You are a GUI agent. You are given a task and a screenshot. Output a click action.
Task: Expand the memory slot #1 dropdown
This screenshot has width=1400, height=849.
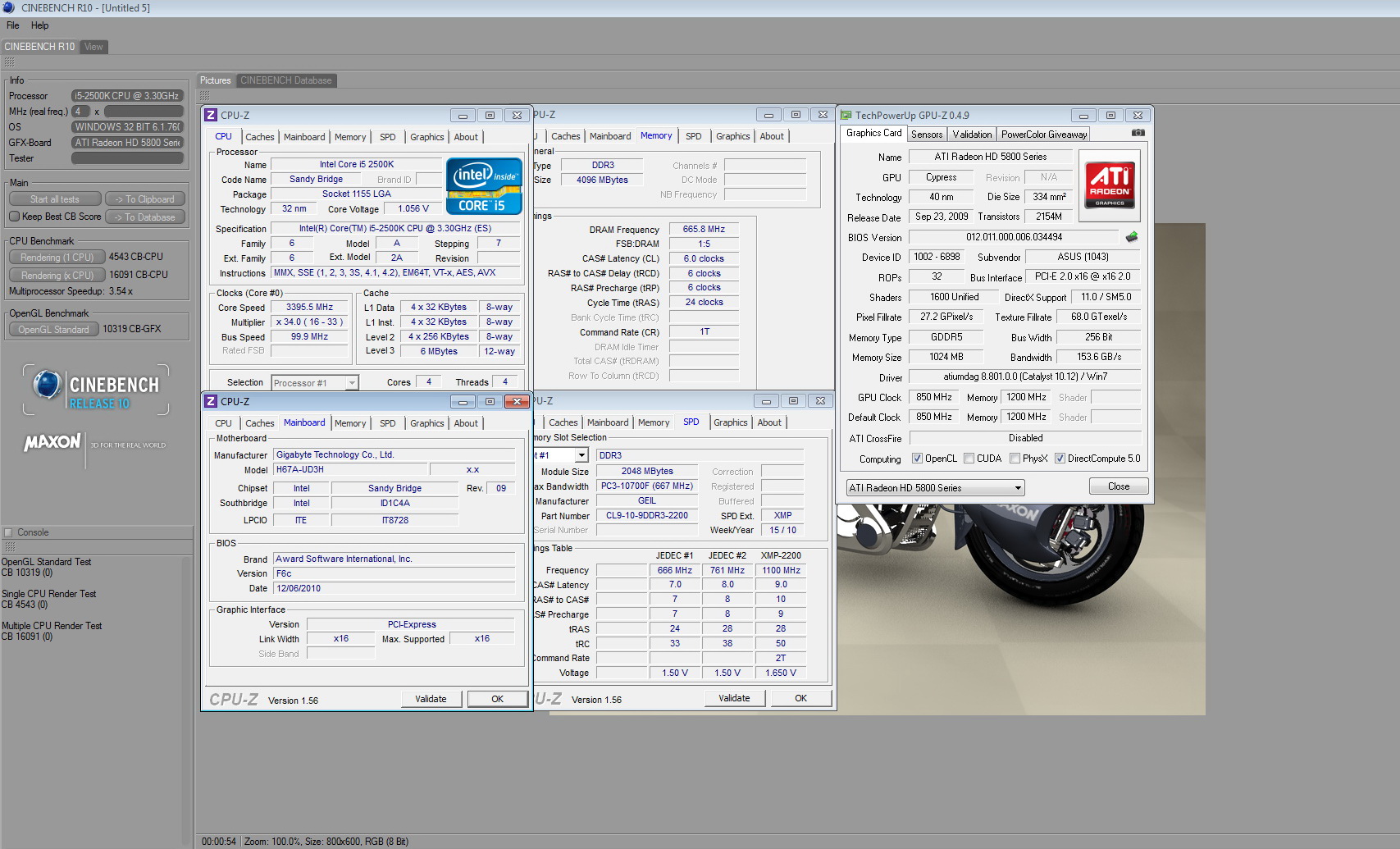tap(581, 455)
